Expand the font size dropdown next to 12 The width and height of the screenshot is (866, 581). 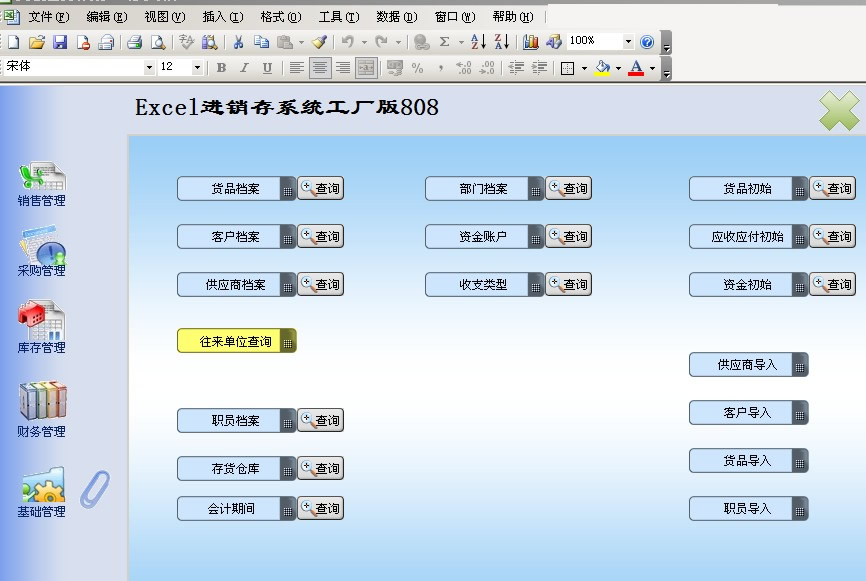pyautogui.click(x=197, y=68)
